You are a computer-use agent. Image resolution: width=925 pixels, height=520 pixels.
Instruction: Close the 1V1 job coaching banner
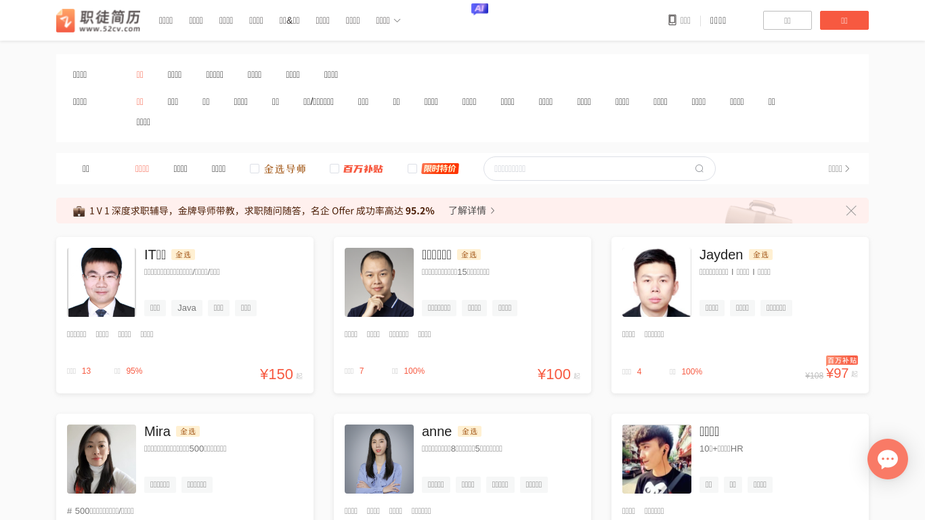pyautogui.click(x=851, y=211)
